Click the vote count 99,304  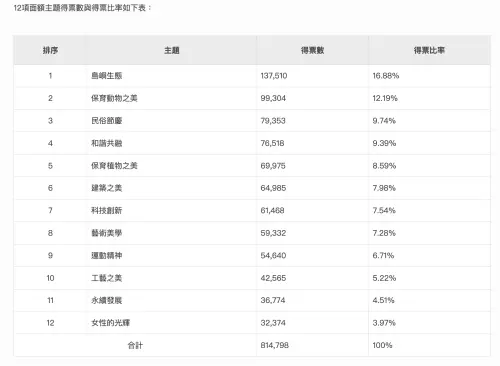(x=273, y=98)
